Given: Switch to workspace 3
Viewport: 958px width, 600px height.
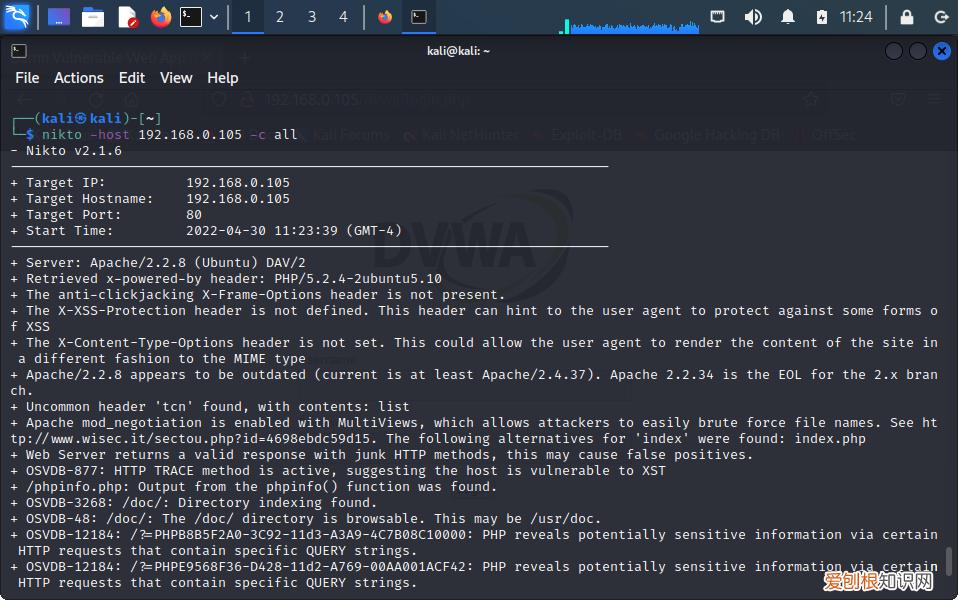Looking at the screenshot, I should tap(312, 17).
